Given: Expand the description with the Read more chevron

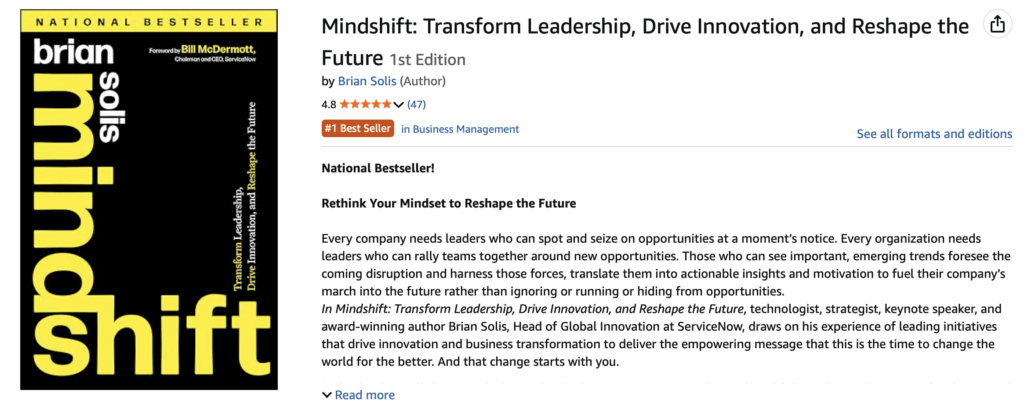Looking at the screenshot, I should click(x=359, y=395).
